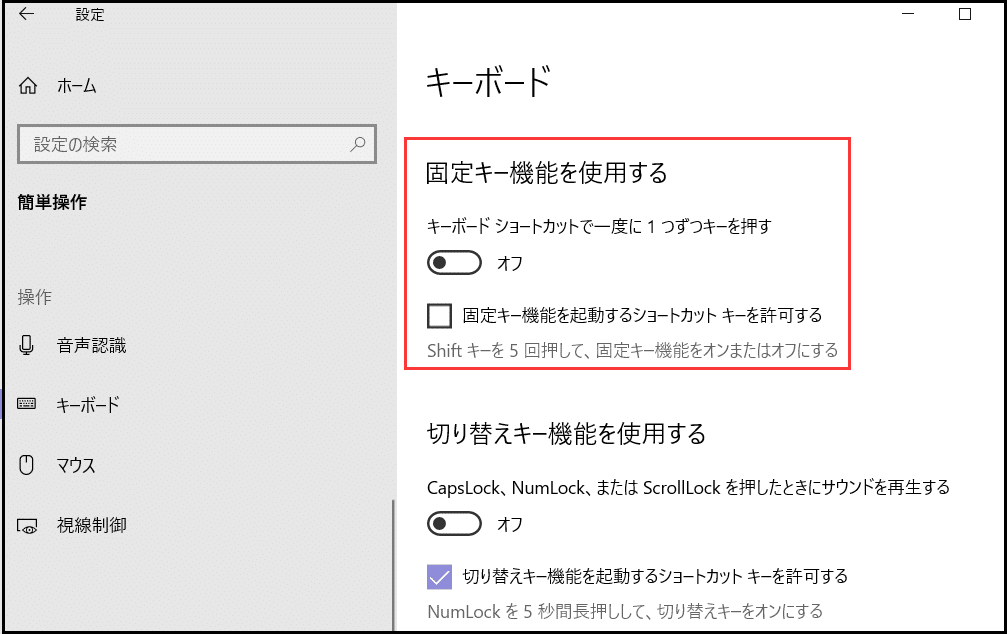Click the keyboard icon in the sidebar

point(27,404)
